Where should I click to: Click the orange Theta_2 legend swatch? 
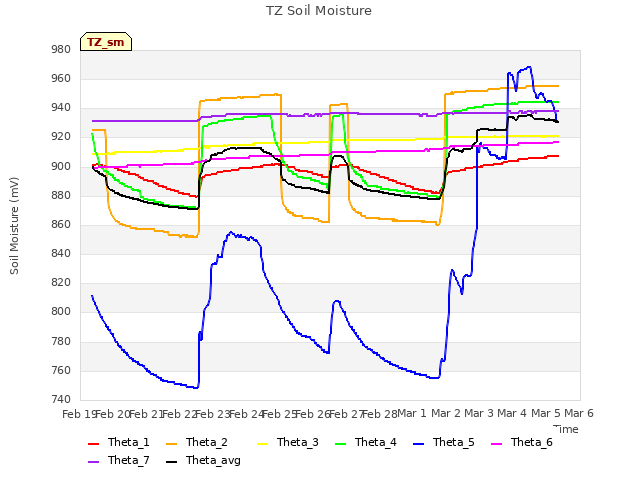(171, 443)
